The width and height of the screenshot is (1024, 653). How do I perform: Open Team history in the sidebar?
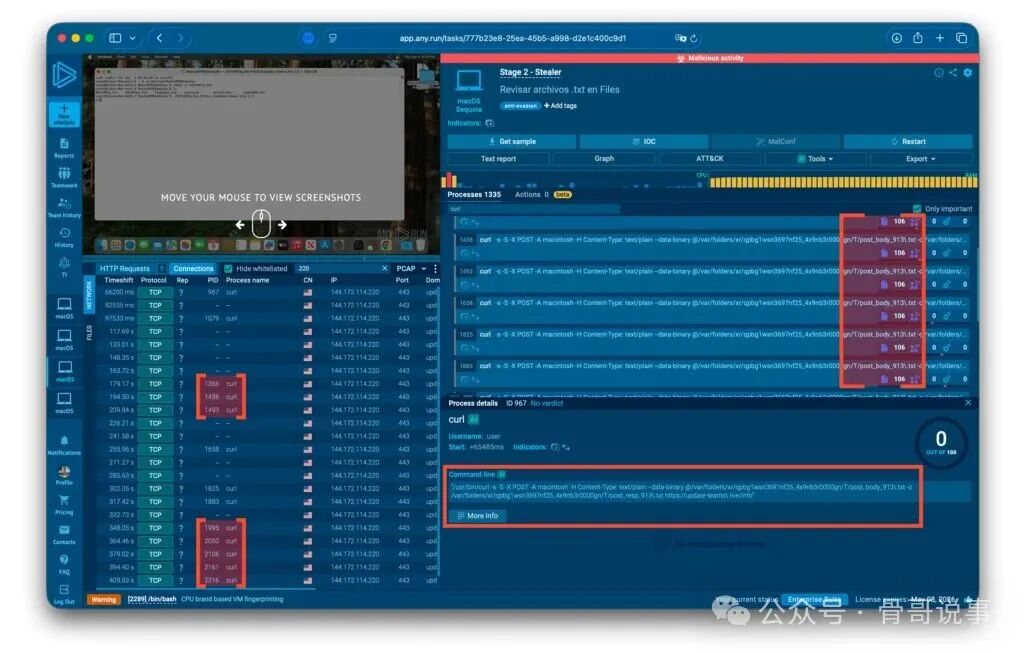coord(64,208)
